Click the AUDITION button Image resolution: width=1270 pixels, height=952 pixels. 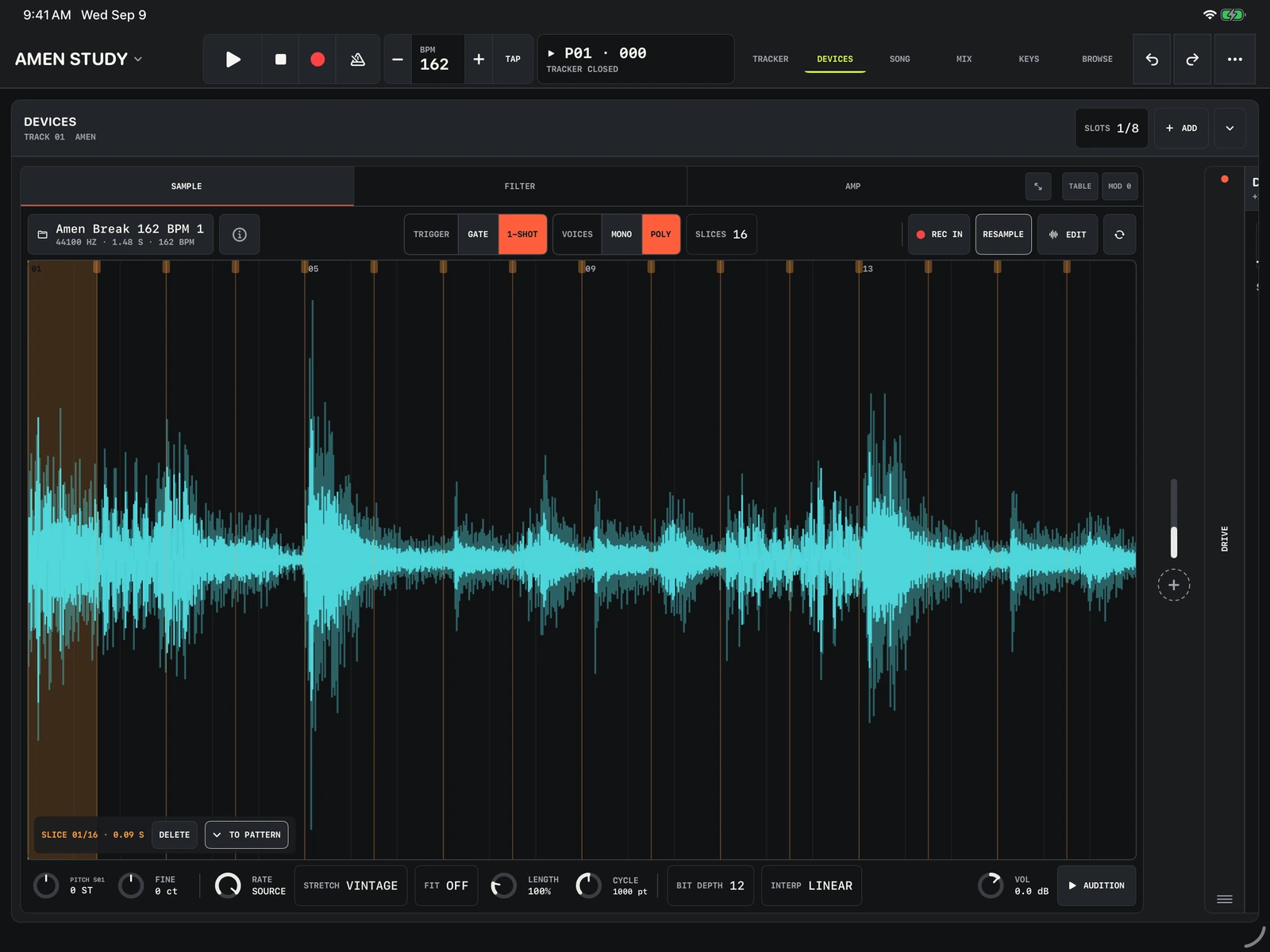tap(1096, 885)
